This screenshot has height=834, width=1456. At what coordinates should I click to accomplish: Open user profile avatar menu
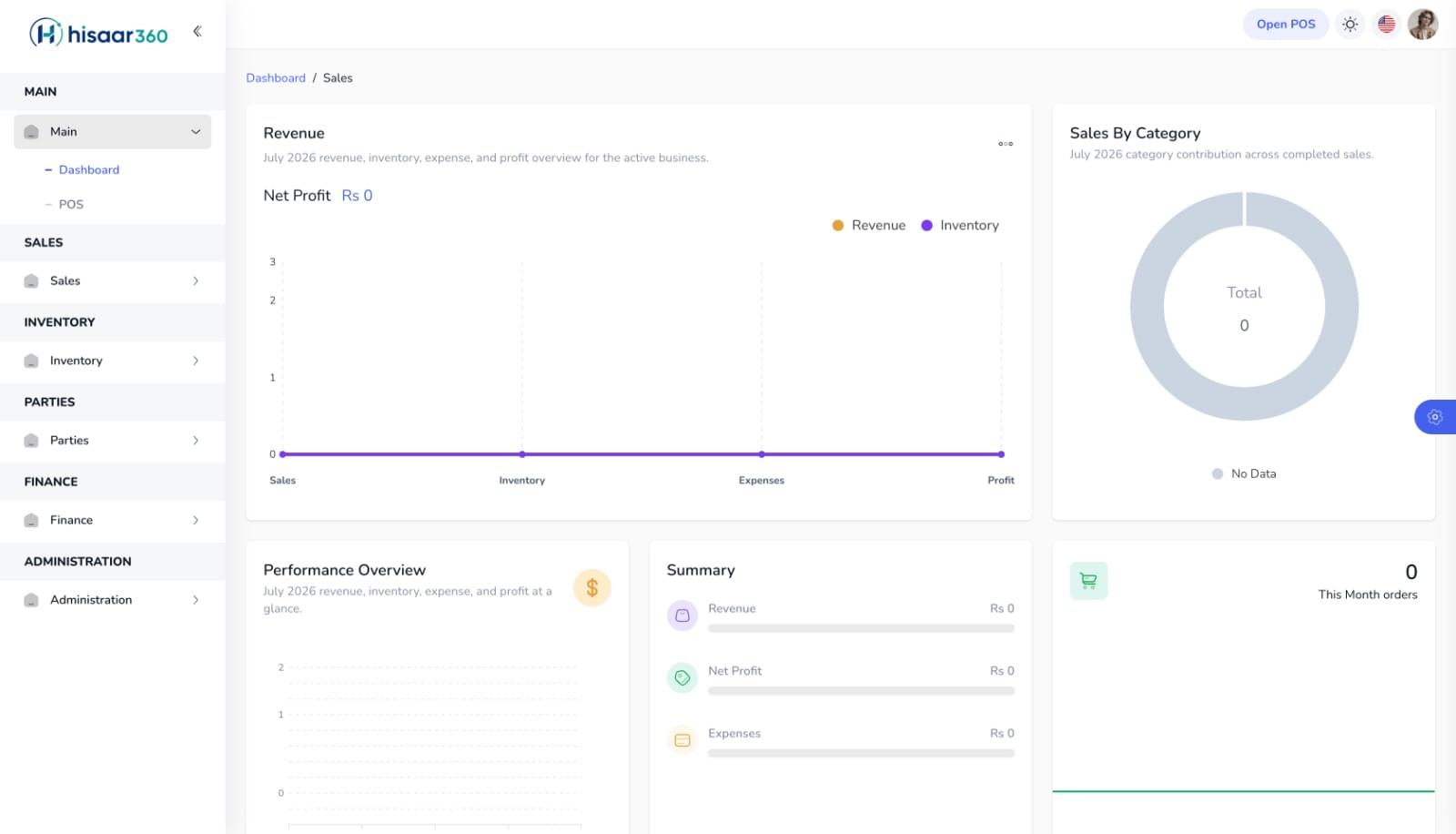pos(1422,25)
